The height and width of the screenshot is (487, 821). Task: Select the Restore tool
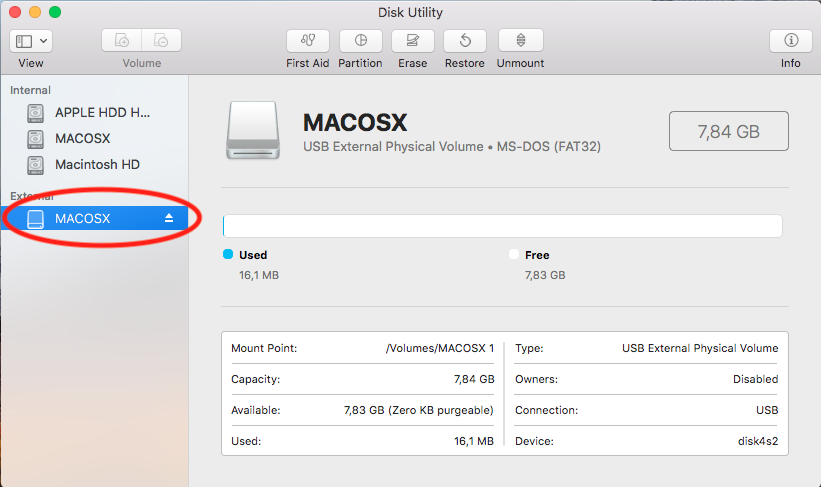coord(465,41)
